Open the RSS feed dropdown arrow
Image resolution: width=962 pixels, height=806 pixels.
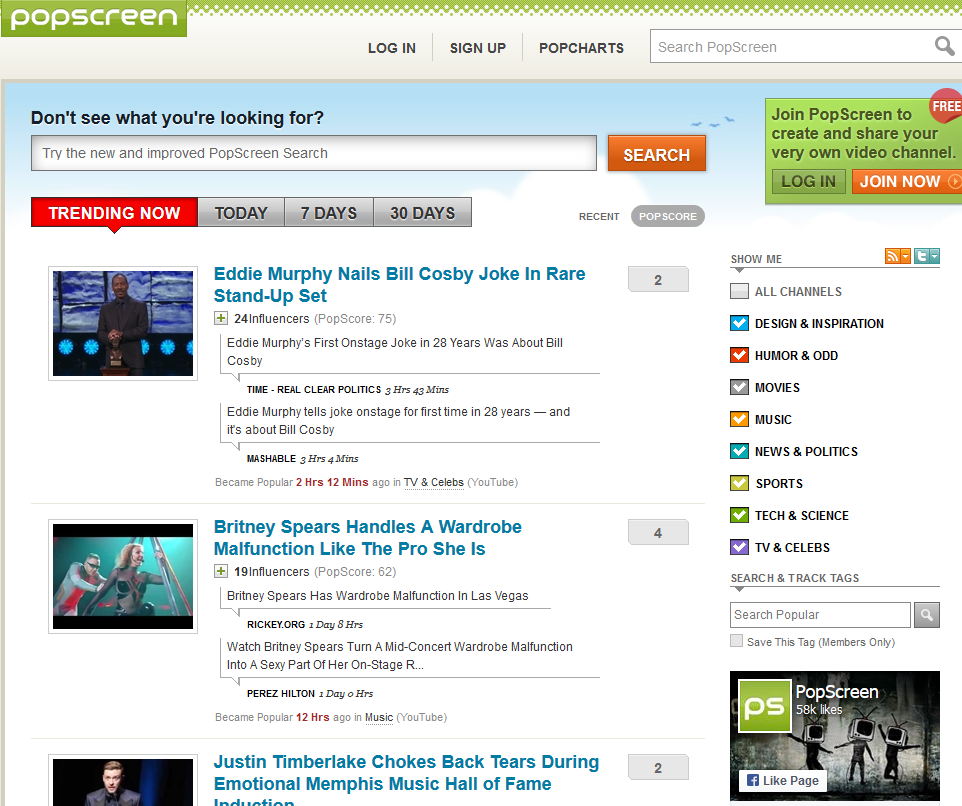[x=905, y=255]
